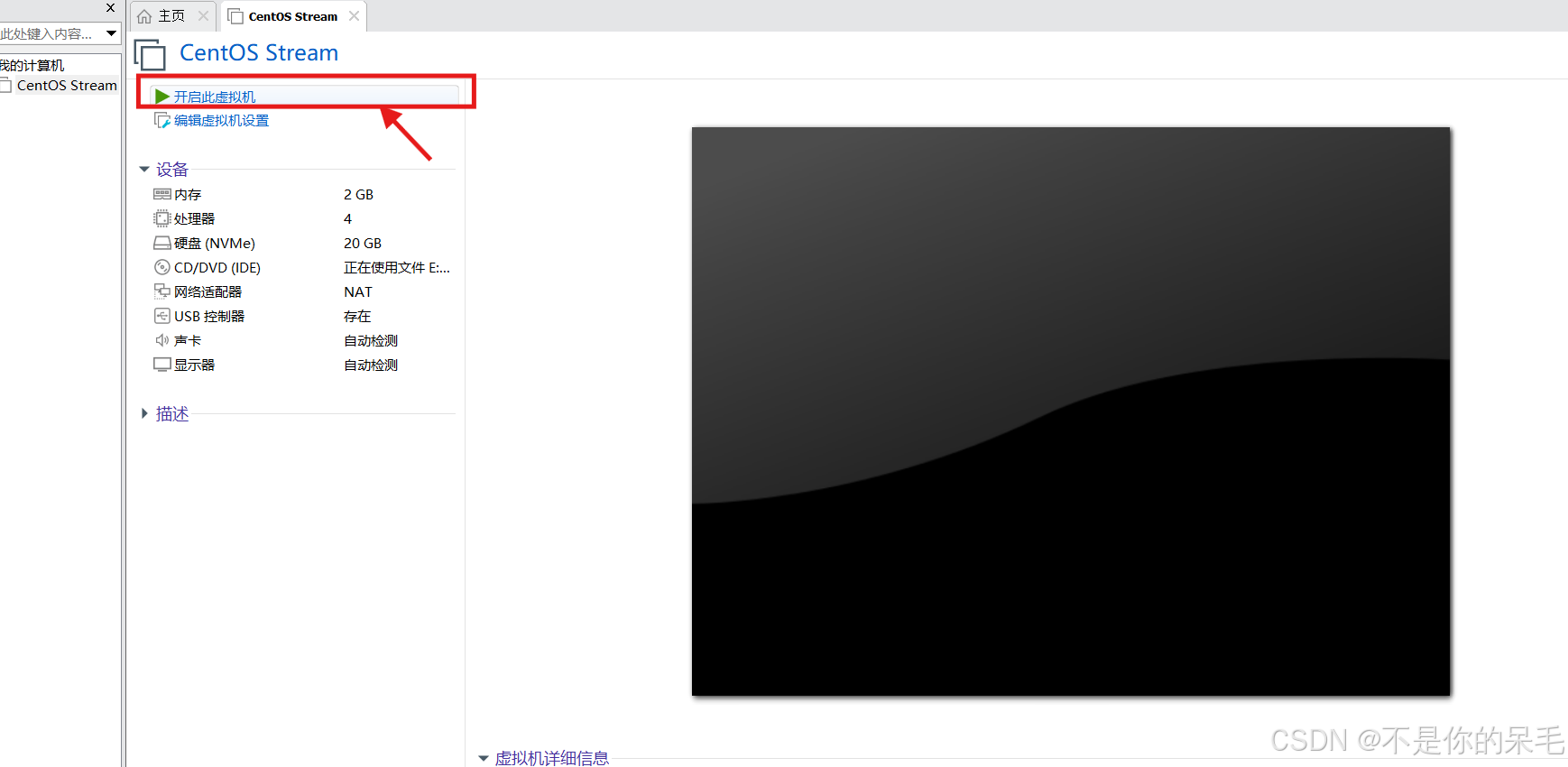
Task: Click the 存在 USB value
Action: click(x=357, y=316)
